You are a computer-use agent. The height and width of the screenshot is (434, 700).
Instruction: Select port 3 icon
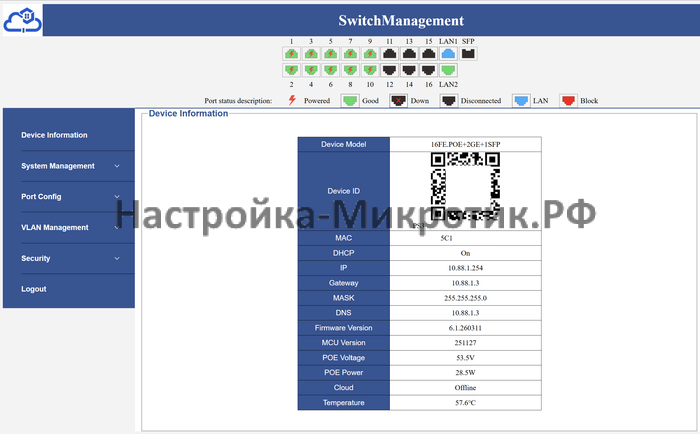(x=311, y=54)
